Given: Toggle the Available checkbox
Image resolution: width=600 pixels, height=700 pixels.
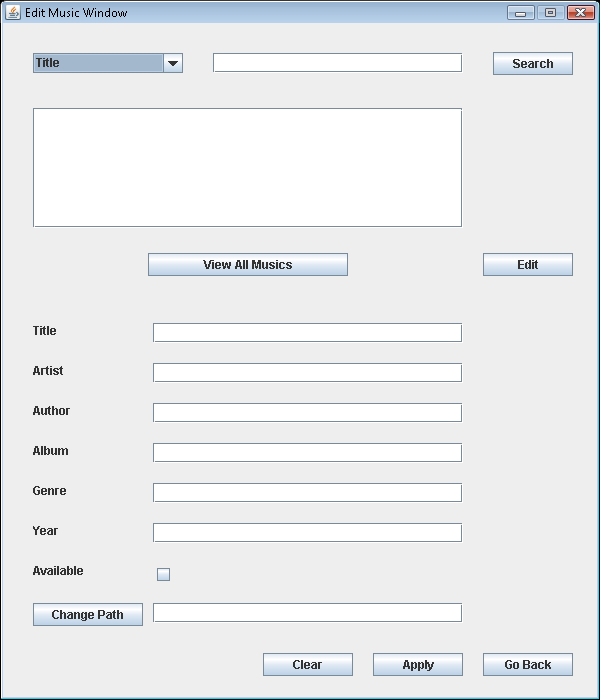Looking at the screenshot, I should point(163,574).
